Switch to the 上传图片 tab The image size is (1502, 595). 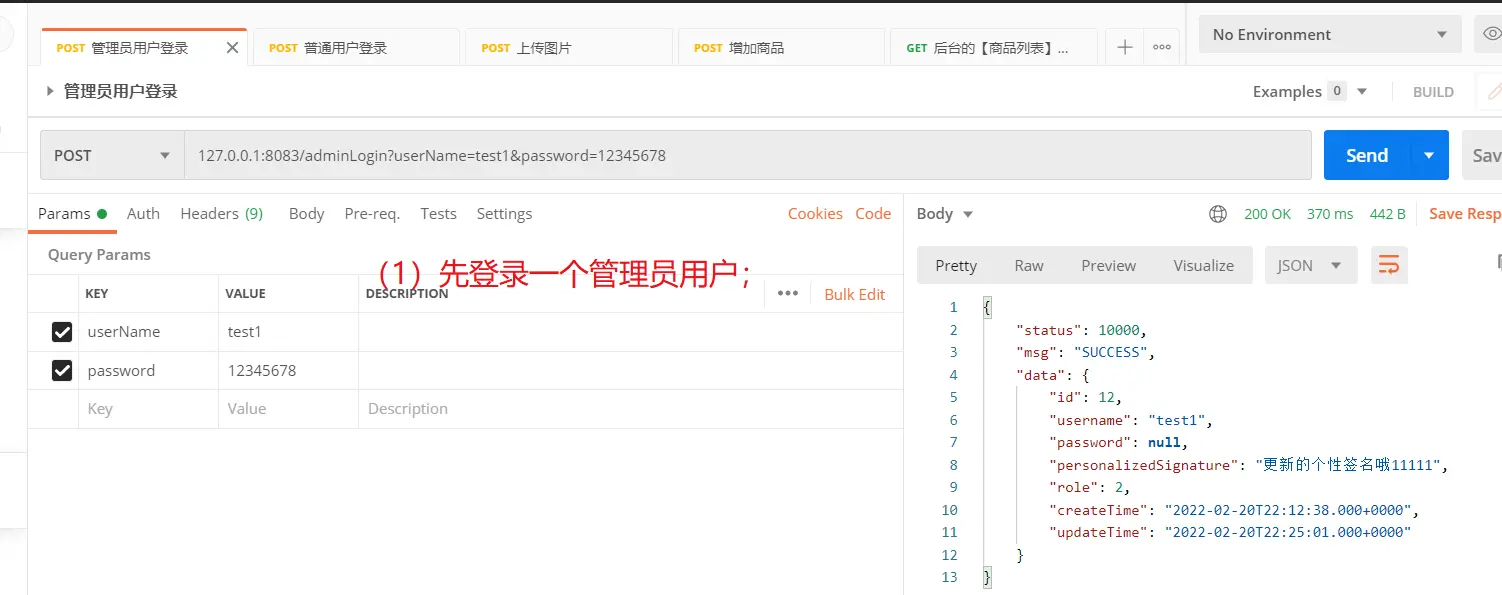click(x=568, y=48)
